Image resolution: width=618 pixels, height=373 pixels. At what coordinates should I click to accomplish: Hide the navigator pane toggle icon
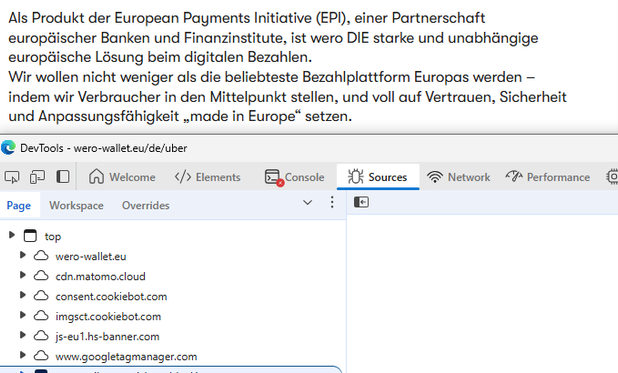[x=361, y=202]
